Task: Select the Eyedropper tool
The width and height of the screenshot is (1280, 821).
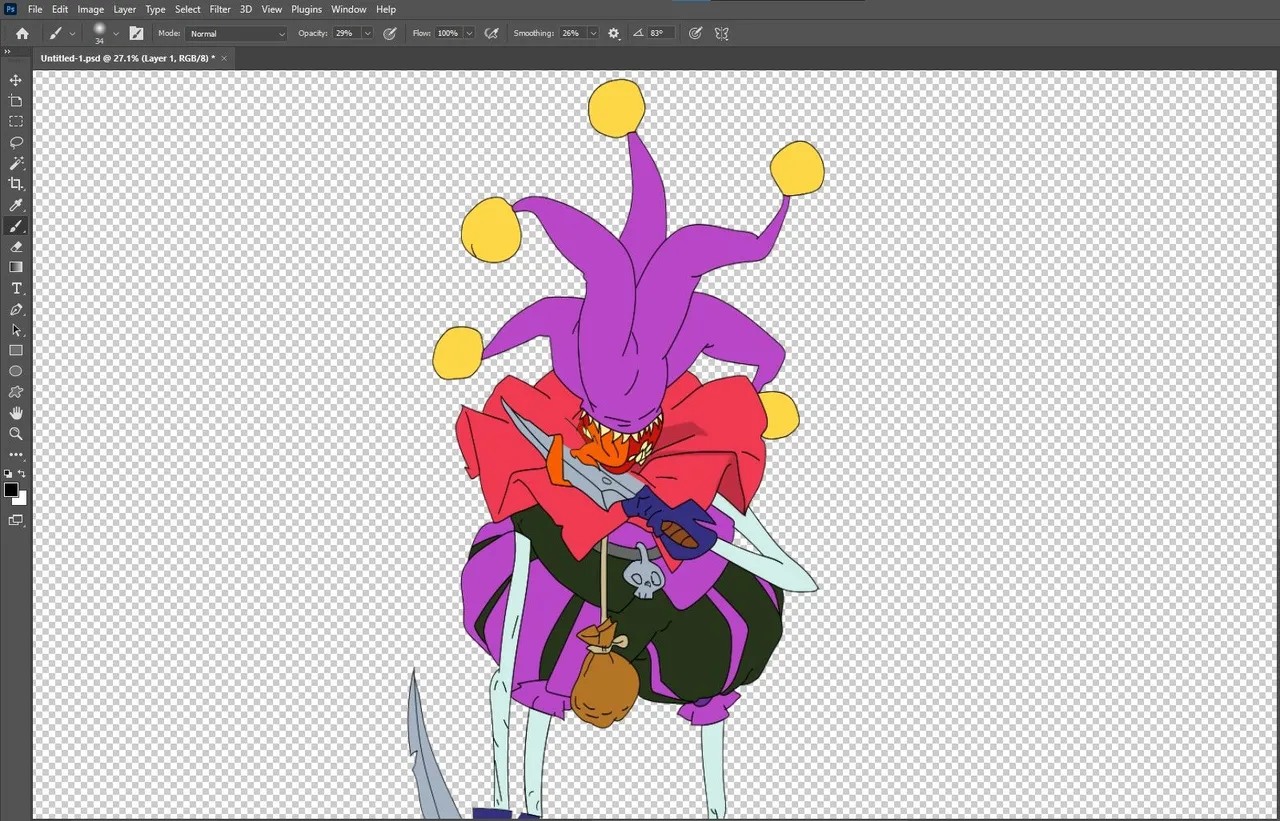Action: click(x=16, y=205)
